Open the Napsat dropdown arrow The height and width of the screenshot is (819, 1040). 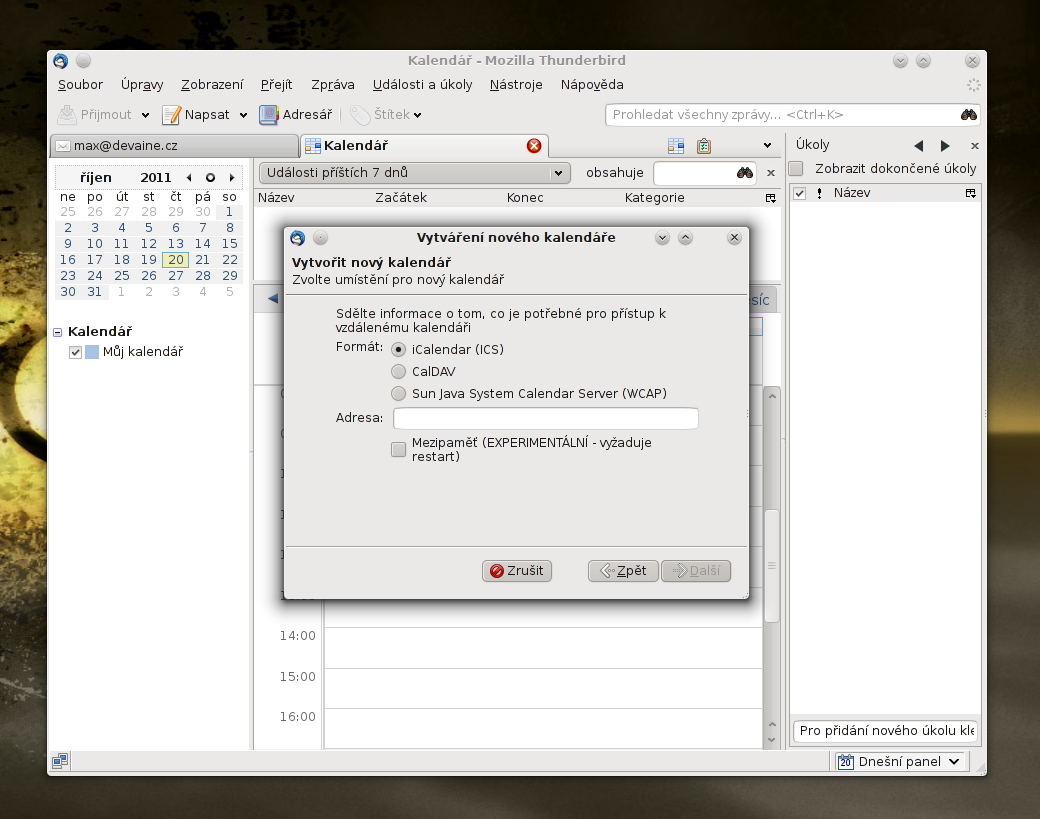(243, 115)
